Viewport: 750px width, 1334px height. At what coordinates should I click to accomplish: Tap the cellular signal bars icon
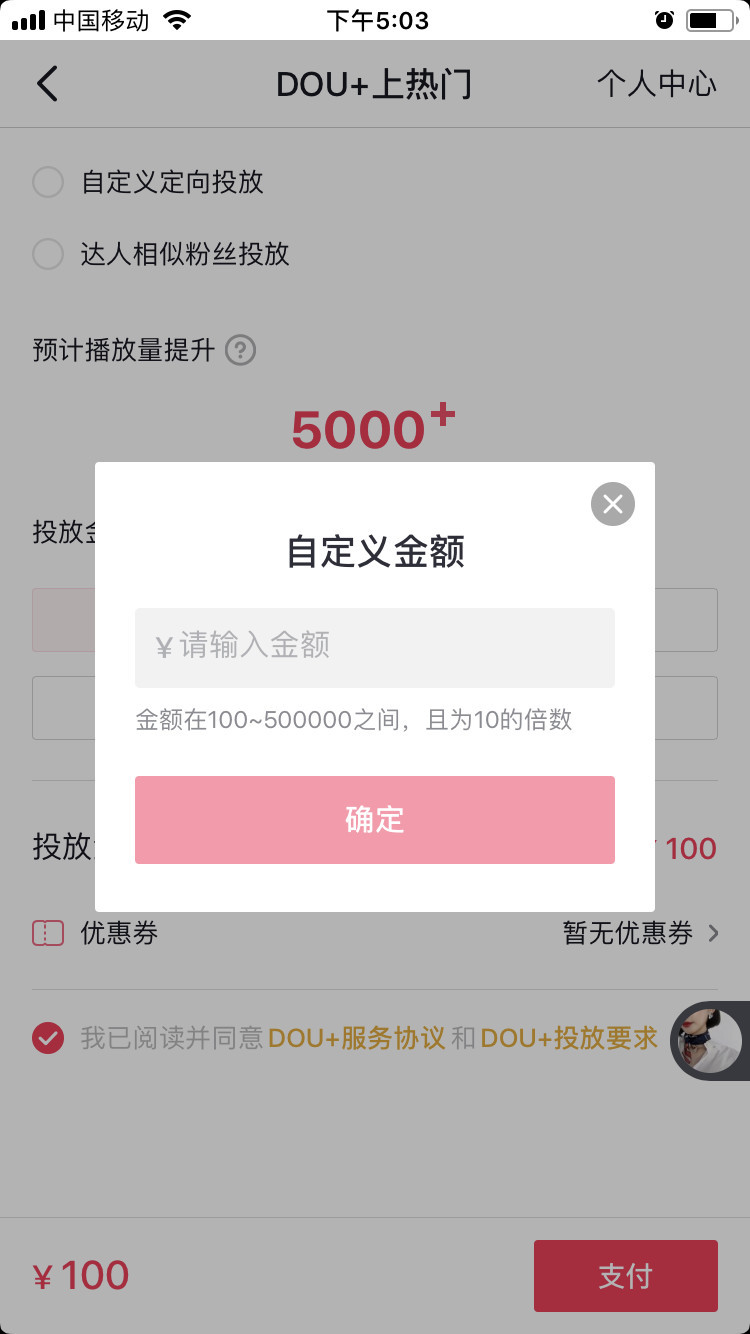click(x=29, y=20)
